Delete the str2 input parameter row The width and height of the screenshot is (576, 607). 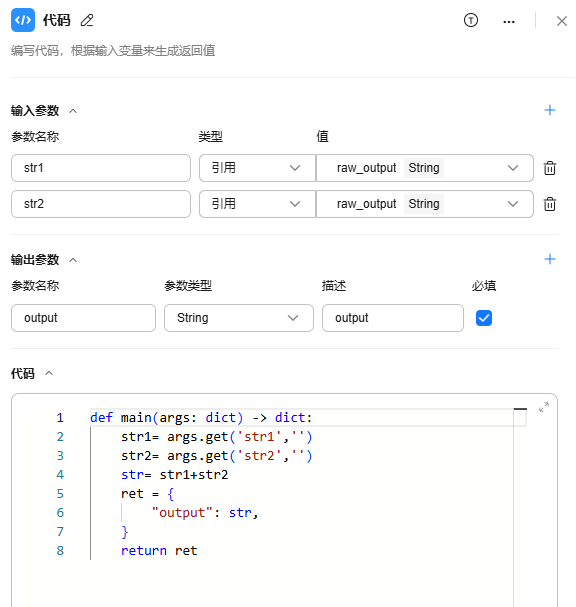click(x=550, y=204)
